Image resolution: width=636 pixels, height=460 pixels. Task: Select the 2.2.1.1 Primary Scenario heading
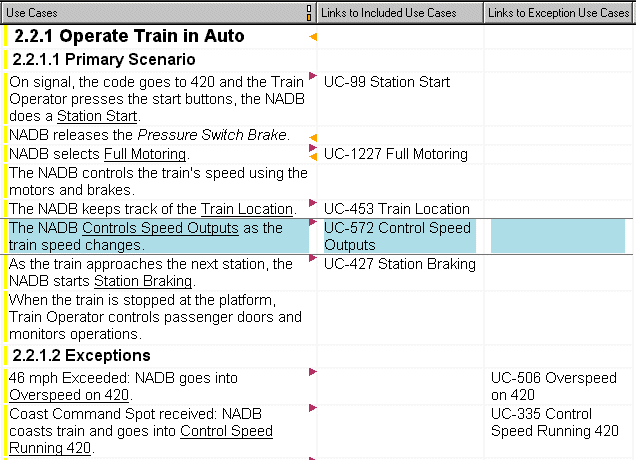coord(104,60)
